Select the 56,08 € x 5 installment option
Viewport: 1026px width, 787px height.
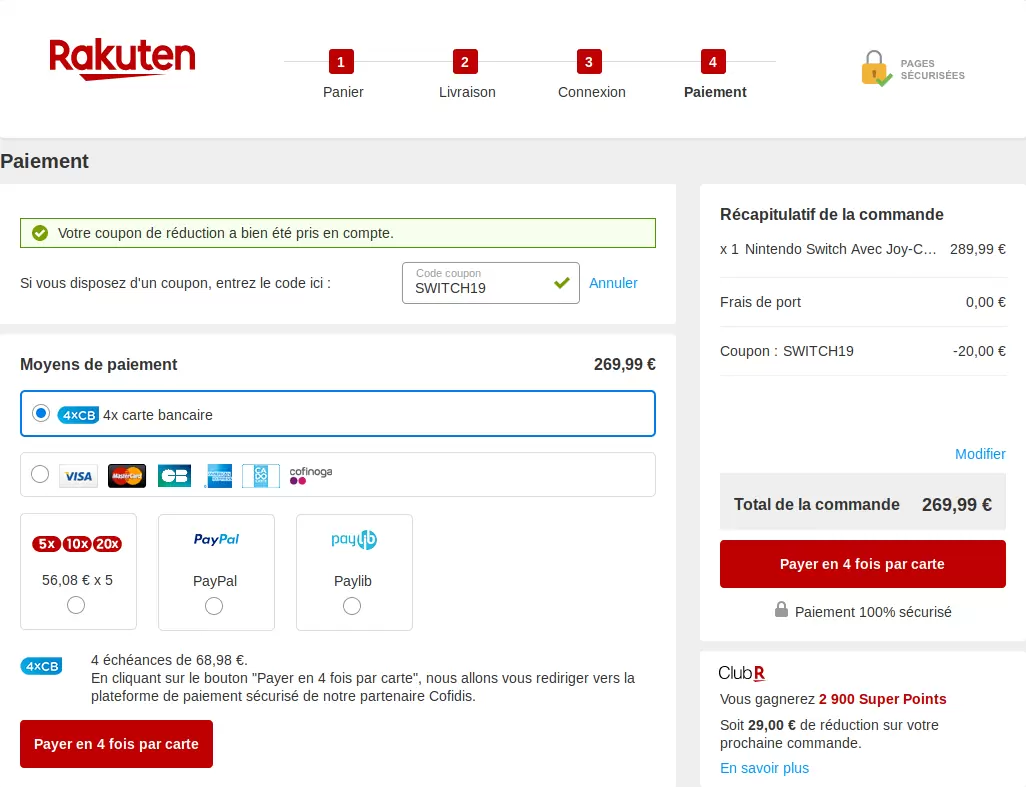(x=76, y=605)
